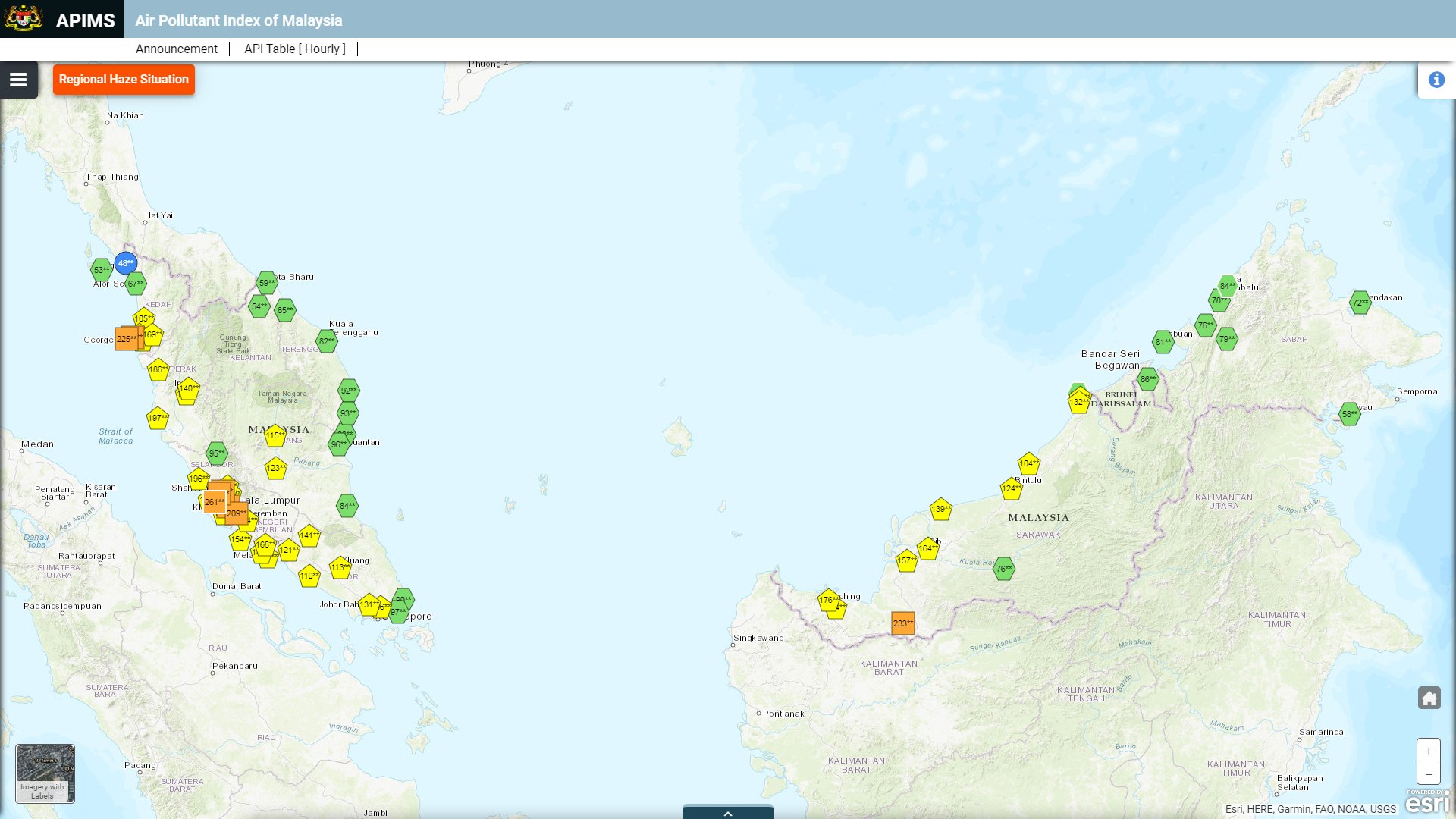Screen dimensions: 1456x819
Task: Select green 72 Sandakan marker
Action: 1360,303
